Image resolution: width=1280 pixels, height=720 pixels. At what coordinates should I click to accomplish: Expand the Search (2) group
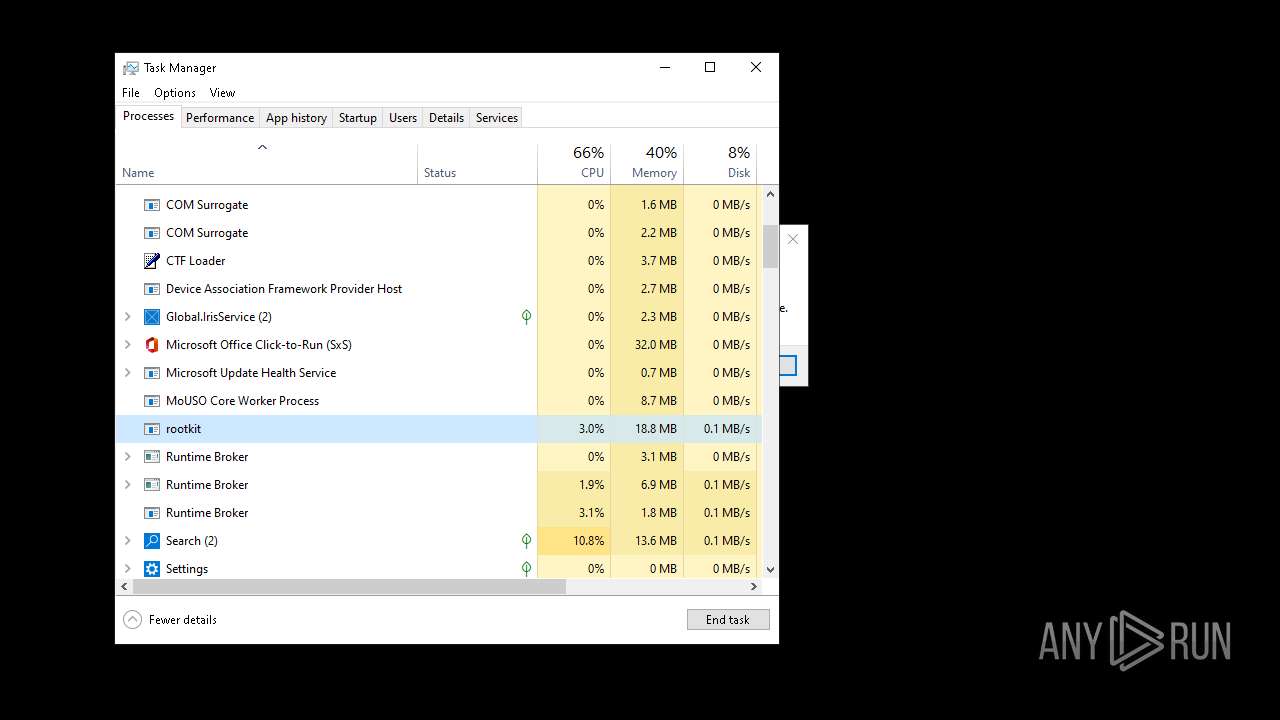pyautogui.click(x=127, y=541)
